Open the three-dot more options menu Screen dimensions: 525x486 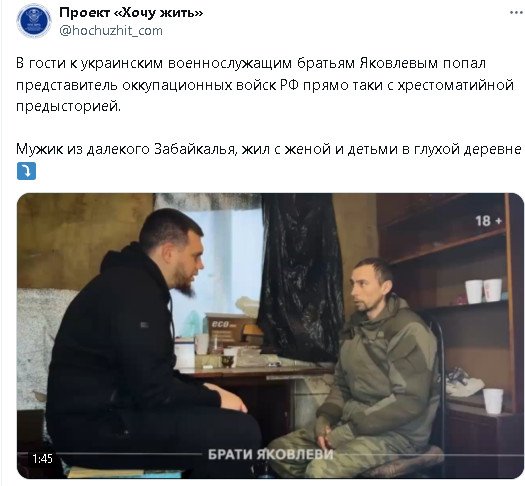tap(517, 13)
